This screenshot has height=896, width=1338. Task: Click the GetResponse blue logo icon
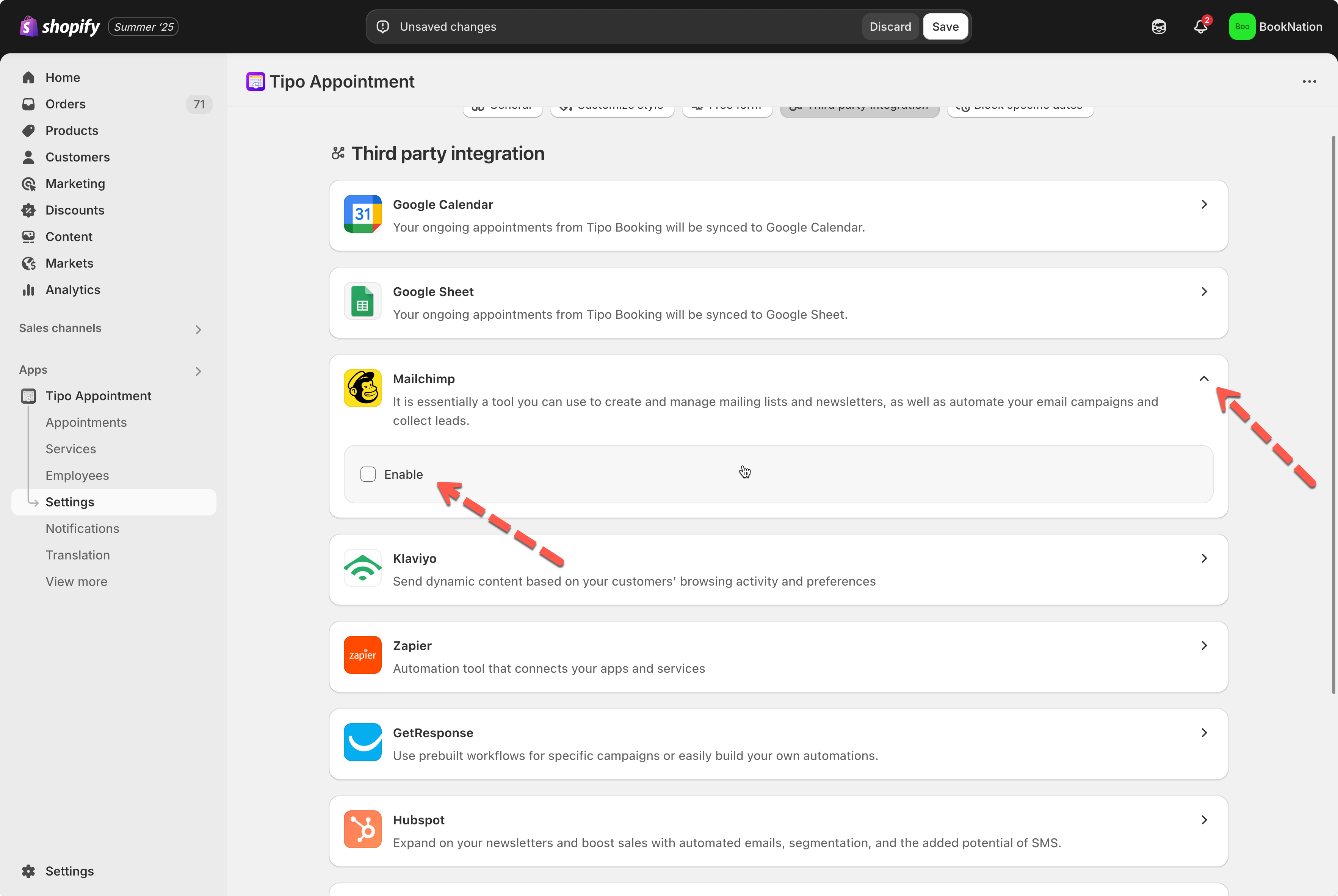click(362, 742)
